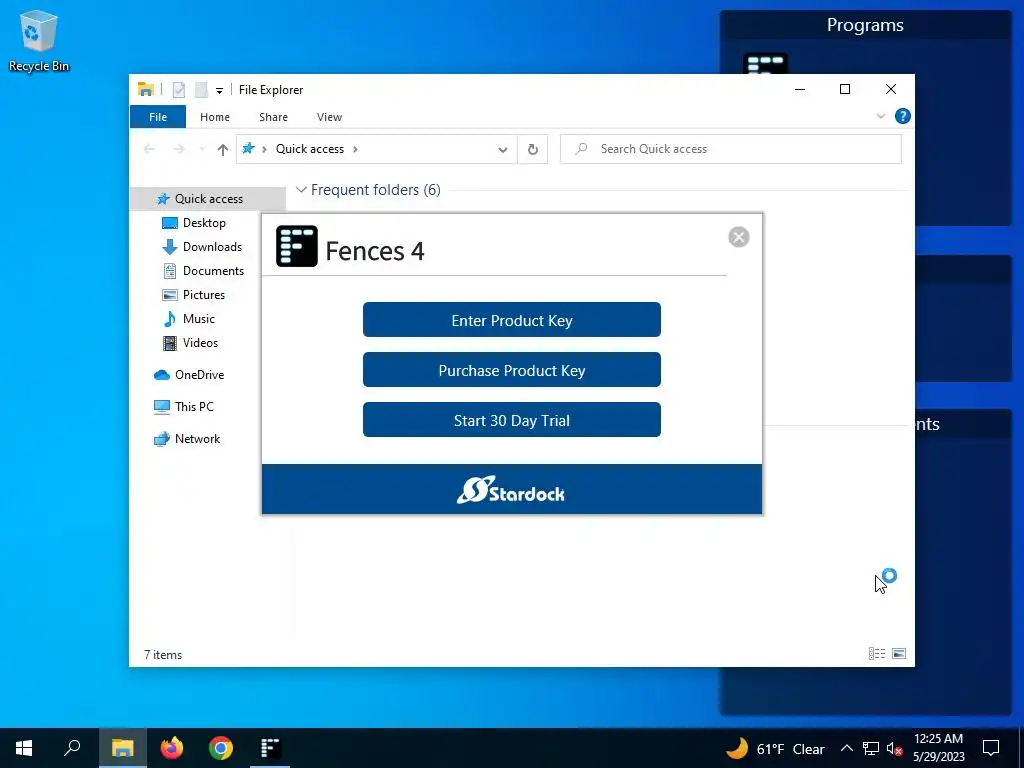1024x768 pixels.
Task: Expand the ribbon using the chevron
Action: (x=880, y=116)
